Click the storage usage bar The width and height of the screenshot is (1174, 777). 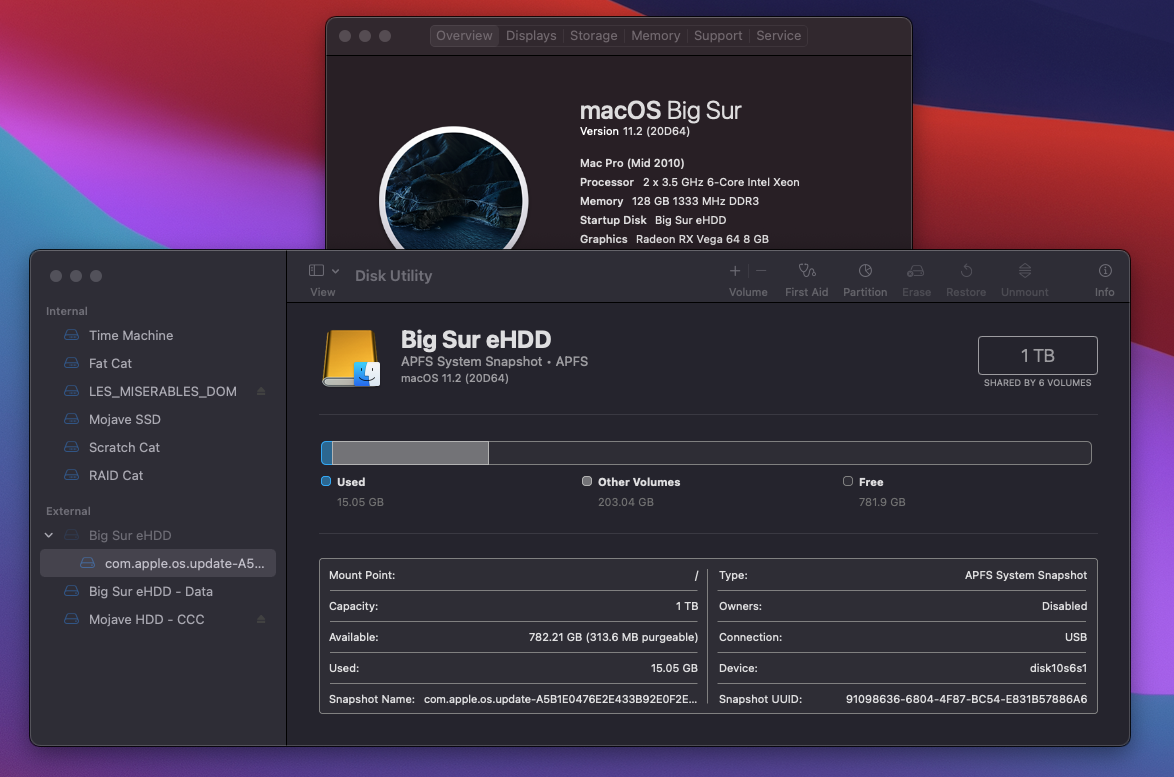(x=706, y=453)
